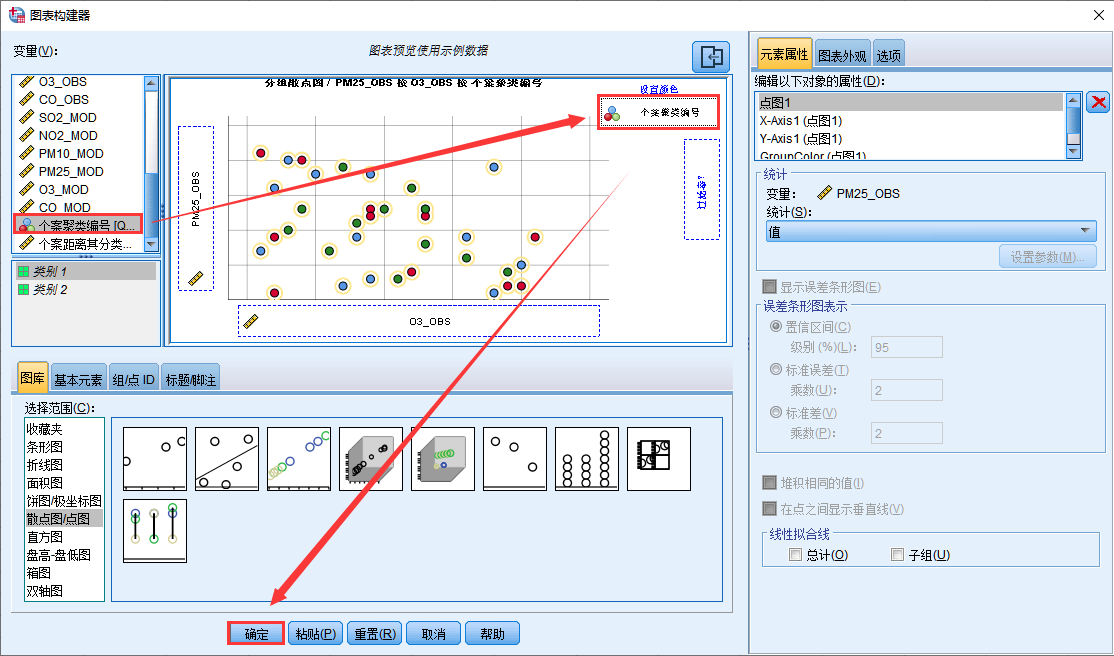Select 类别 1 in category list

click(85, 271)
